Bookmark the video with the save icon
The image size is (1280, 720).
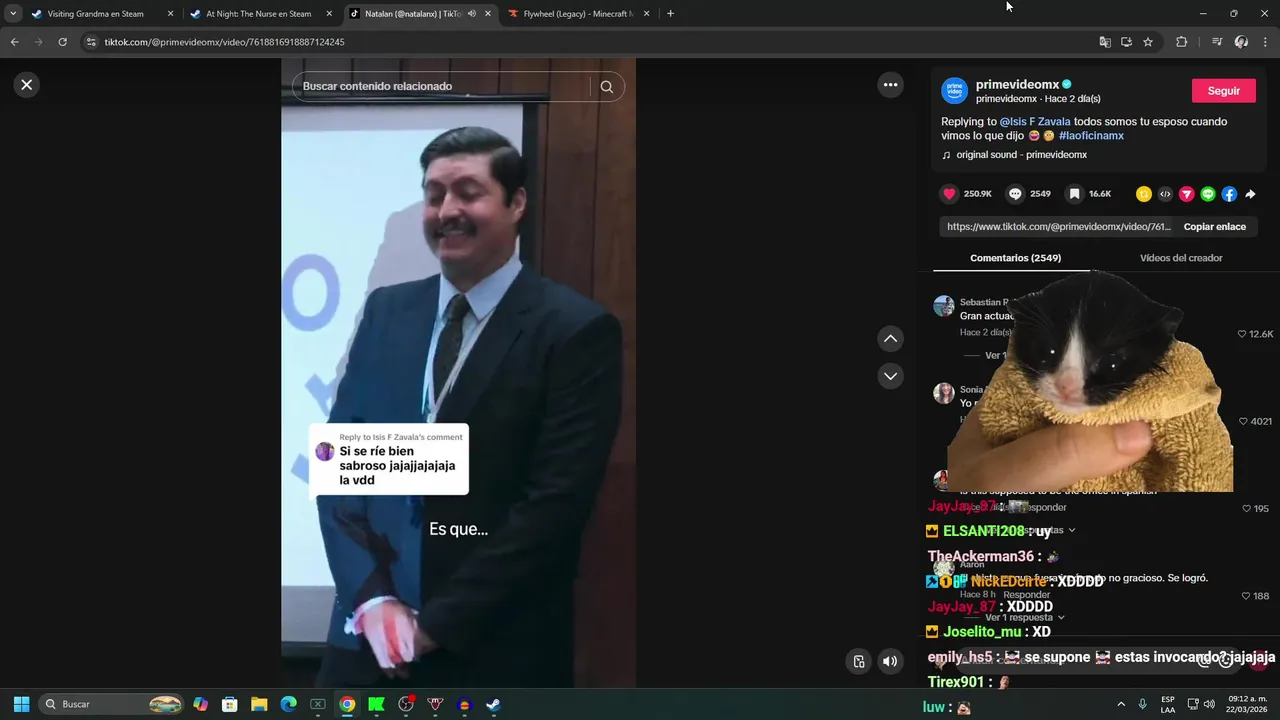point(1074,194)
